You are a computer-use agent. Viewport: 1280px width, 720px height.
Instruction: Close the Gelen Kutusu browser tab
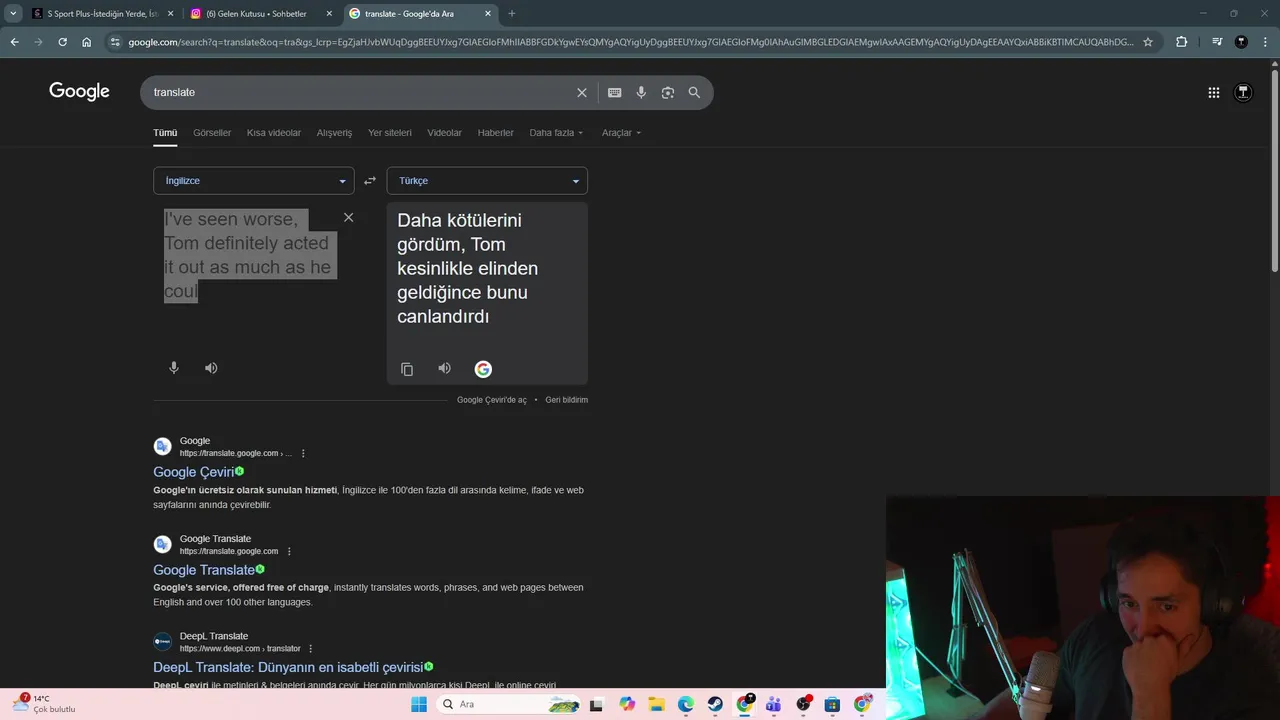click(x=329, y=14)
